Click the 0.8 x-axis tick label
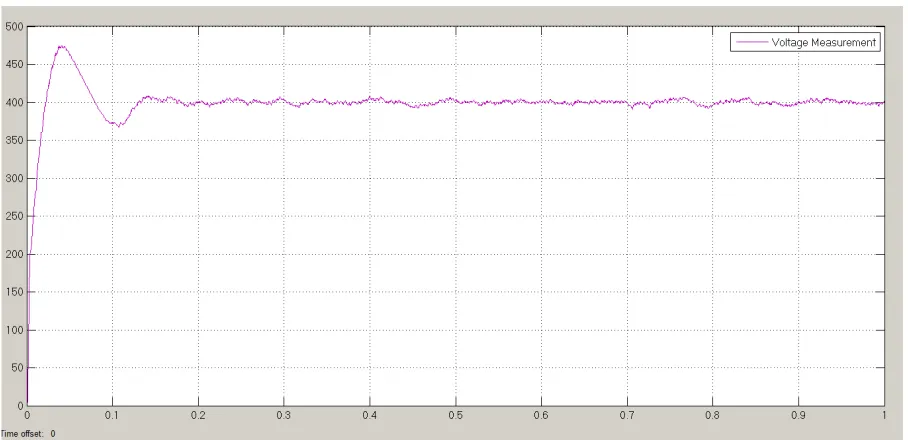908x440 pixels. point(713,415)
